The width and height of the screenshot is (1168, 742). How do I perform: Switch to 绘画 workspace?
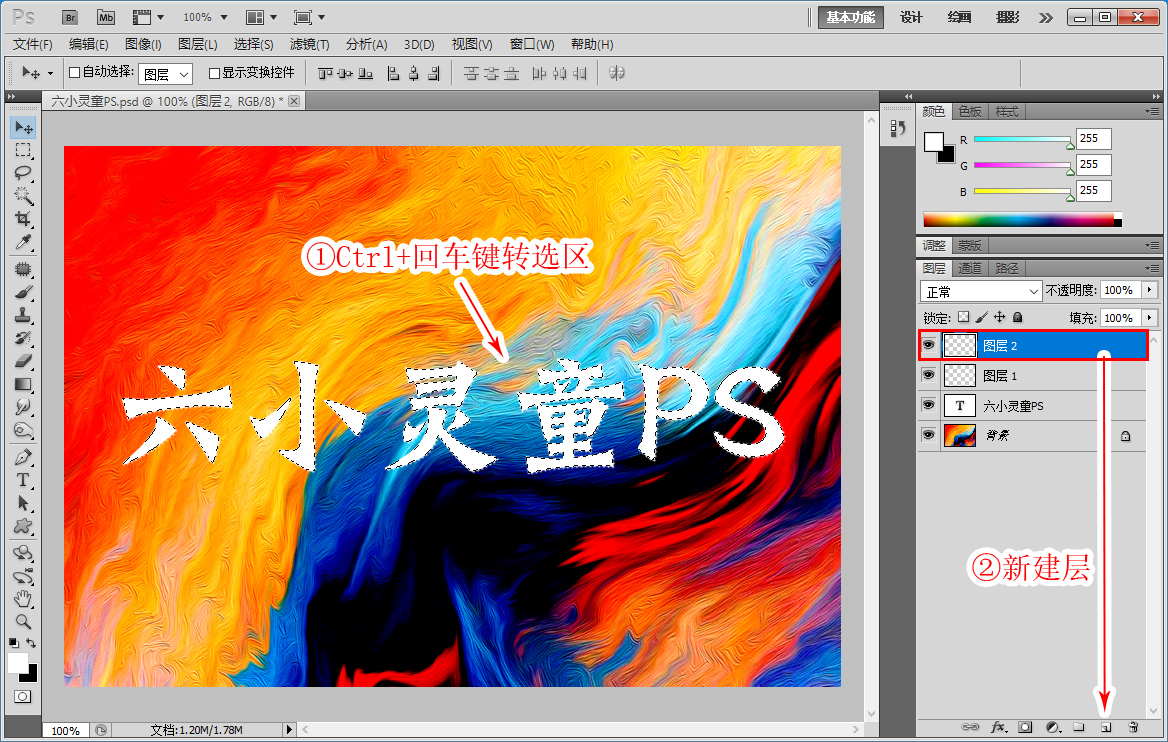click(959, 17)
